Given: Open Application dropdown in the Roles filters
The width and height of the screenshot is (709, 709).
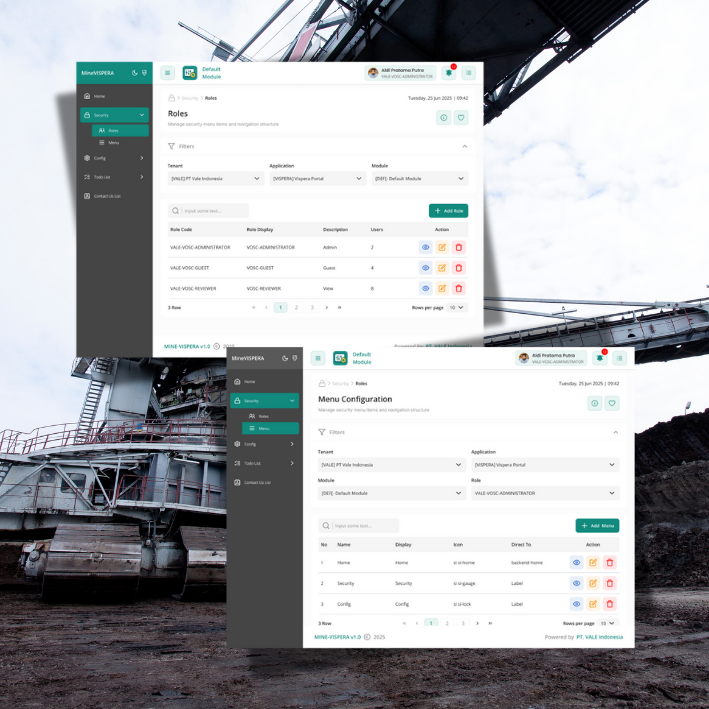Looking at the screenshot, I should click(x=318, y=179).
